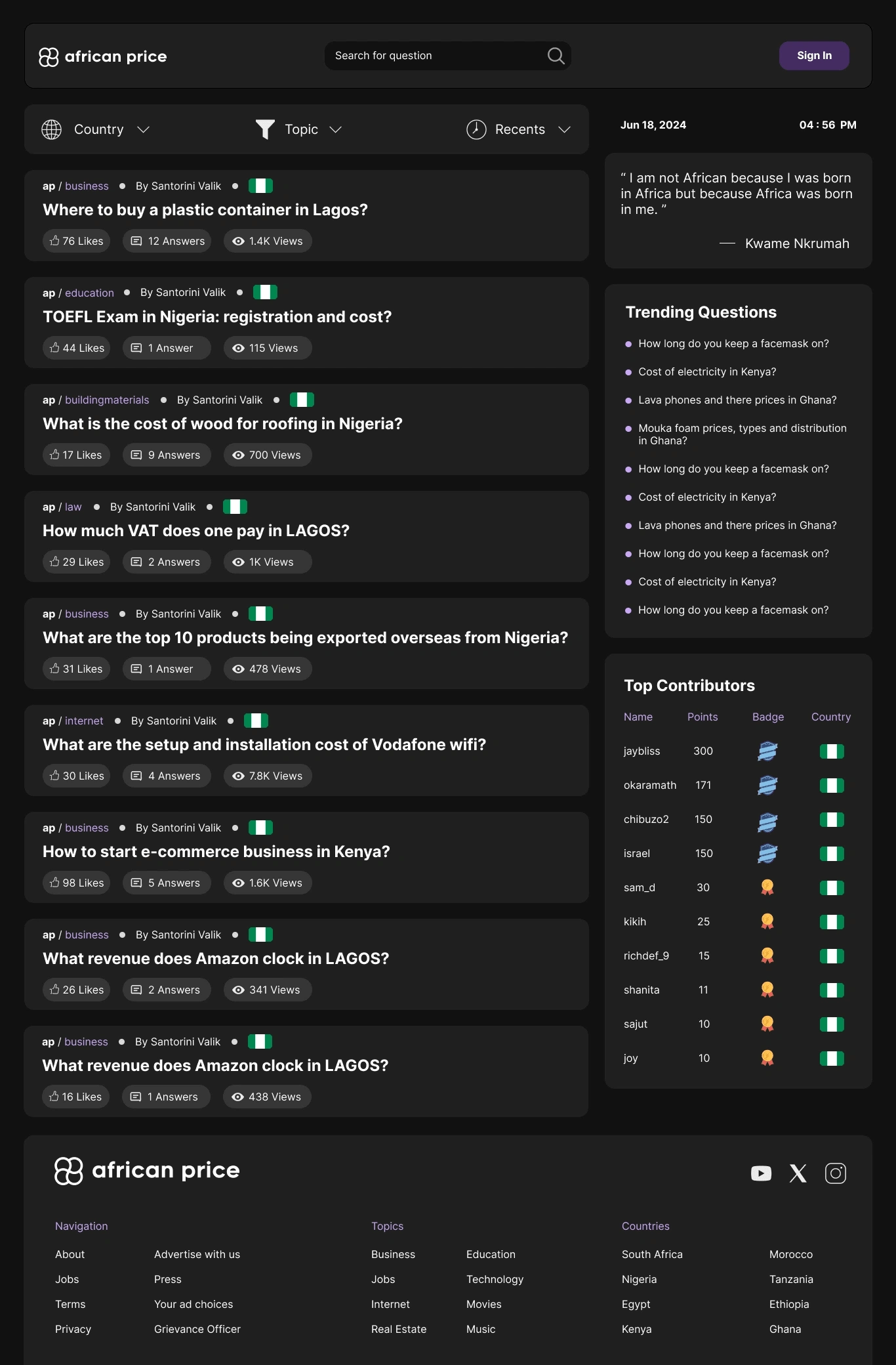Open the YouTube link in footer
The width and height of the screenshot is (896, 1365).
pyautogui.click(x=761, y=1173)
